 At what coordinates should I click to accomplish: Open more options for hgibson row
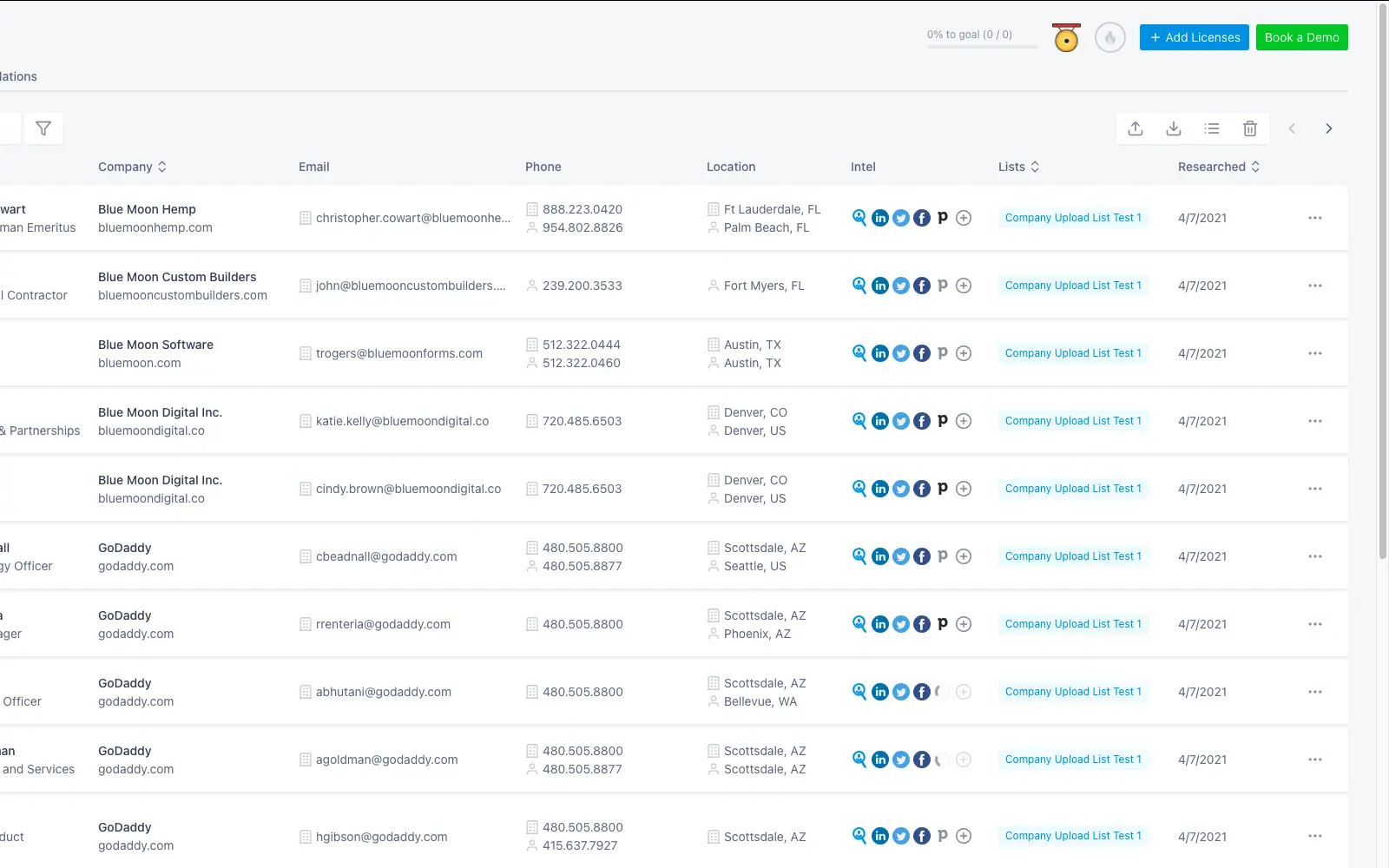pos(1315,836)
